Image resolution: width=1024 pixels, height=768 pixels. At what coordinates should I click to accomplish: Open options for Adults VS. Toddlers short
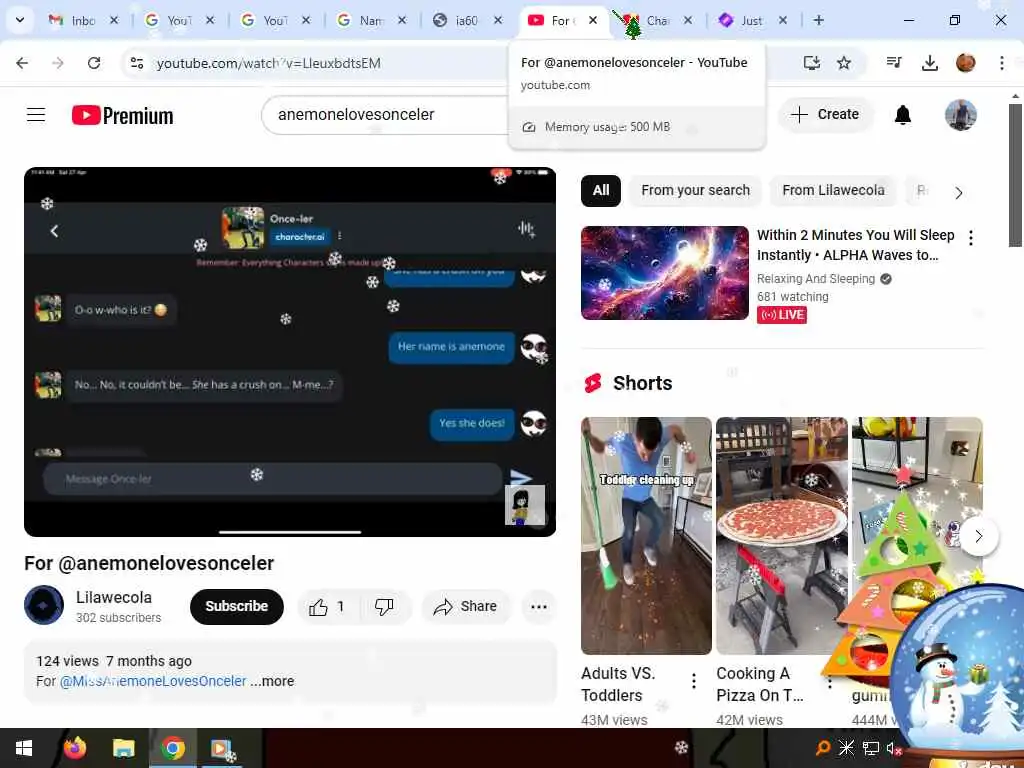[694, 681]
